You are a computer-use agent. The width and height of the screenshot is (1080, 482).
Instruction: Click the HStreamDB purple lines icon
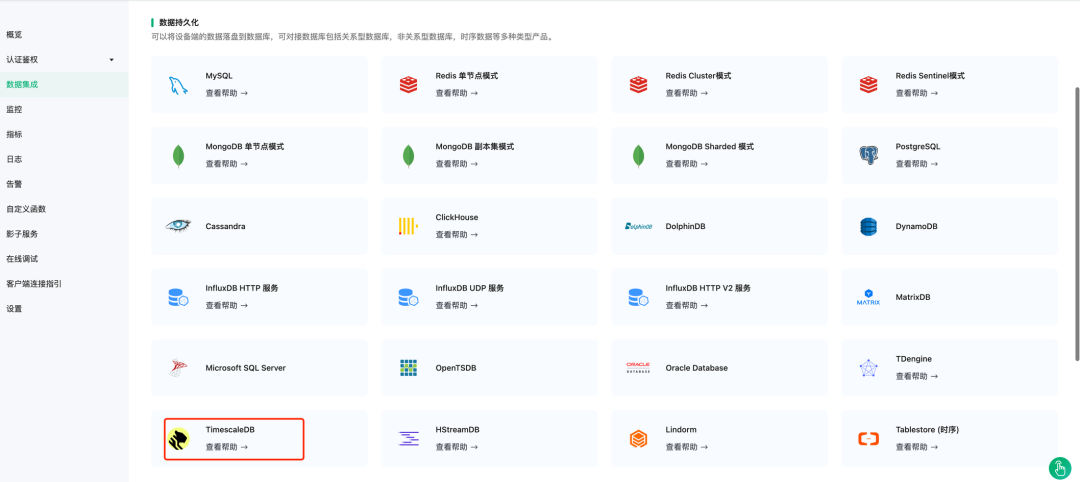[x=408, y=439]
